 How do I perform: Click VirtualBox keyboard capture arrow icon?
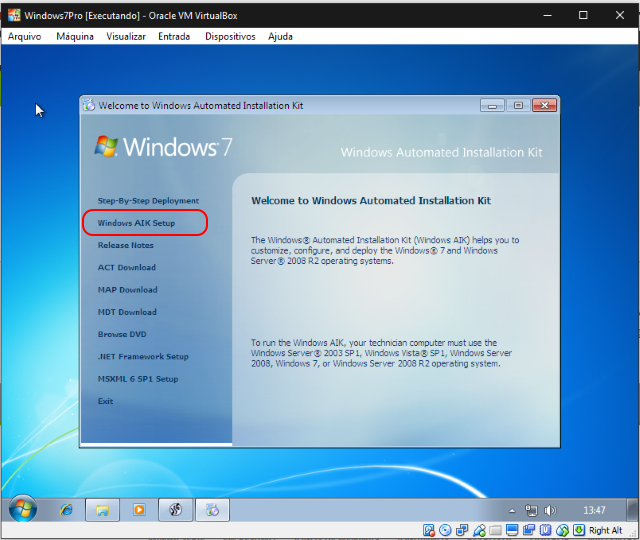[579, 530]
